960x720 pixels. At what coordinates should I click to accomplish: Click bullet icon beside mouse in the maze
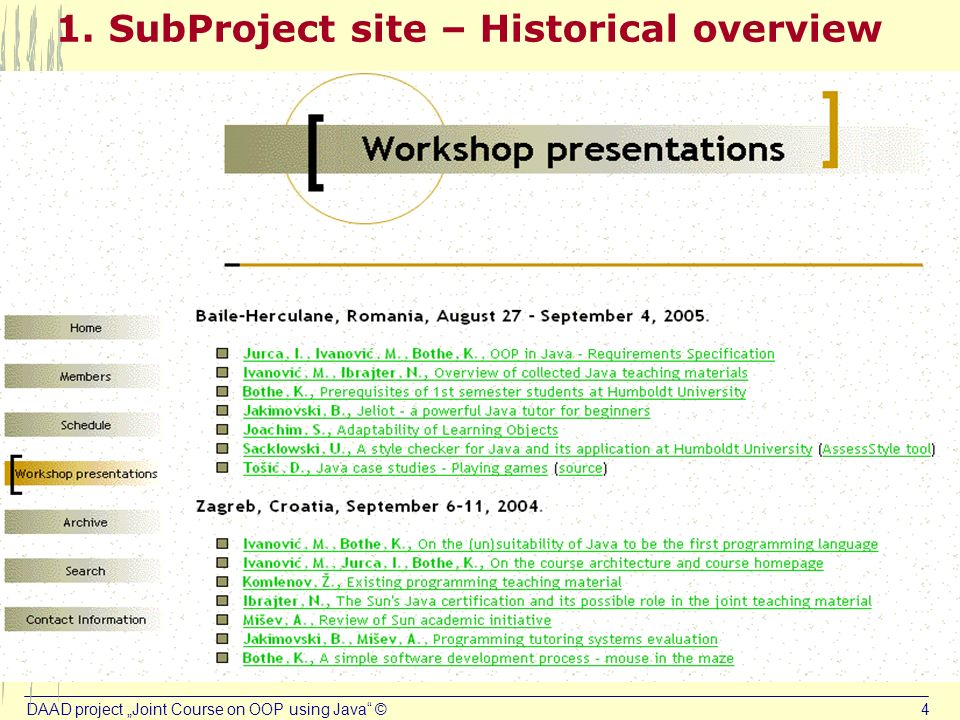(x=222, y=657)
